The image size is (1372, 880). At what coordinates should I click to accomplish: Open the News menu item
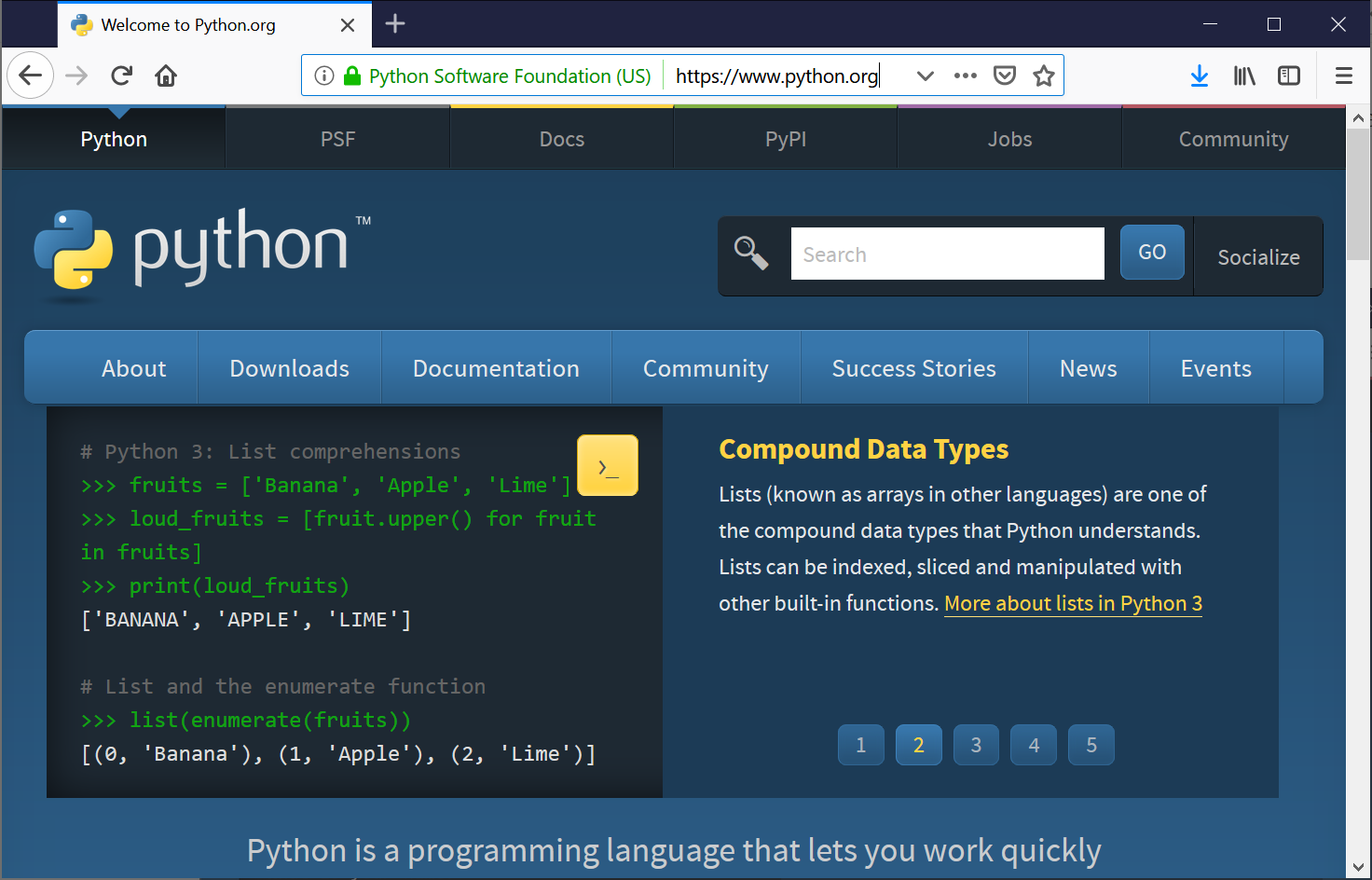point(1088,368)
